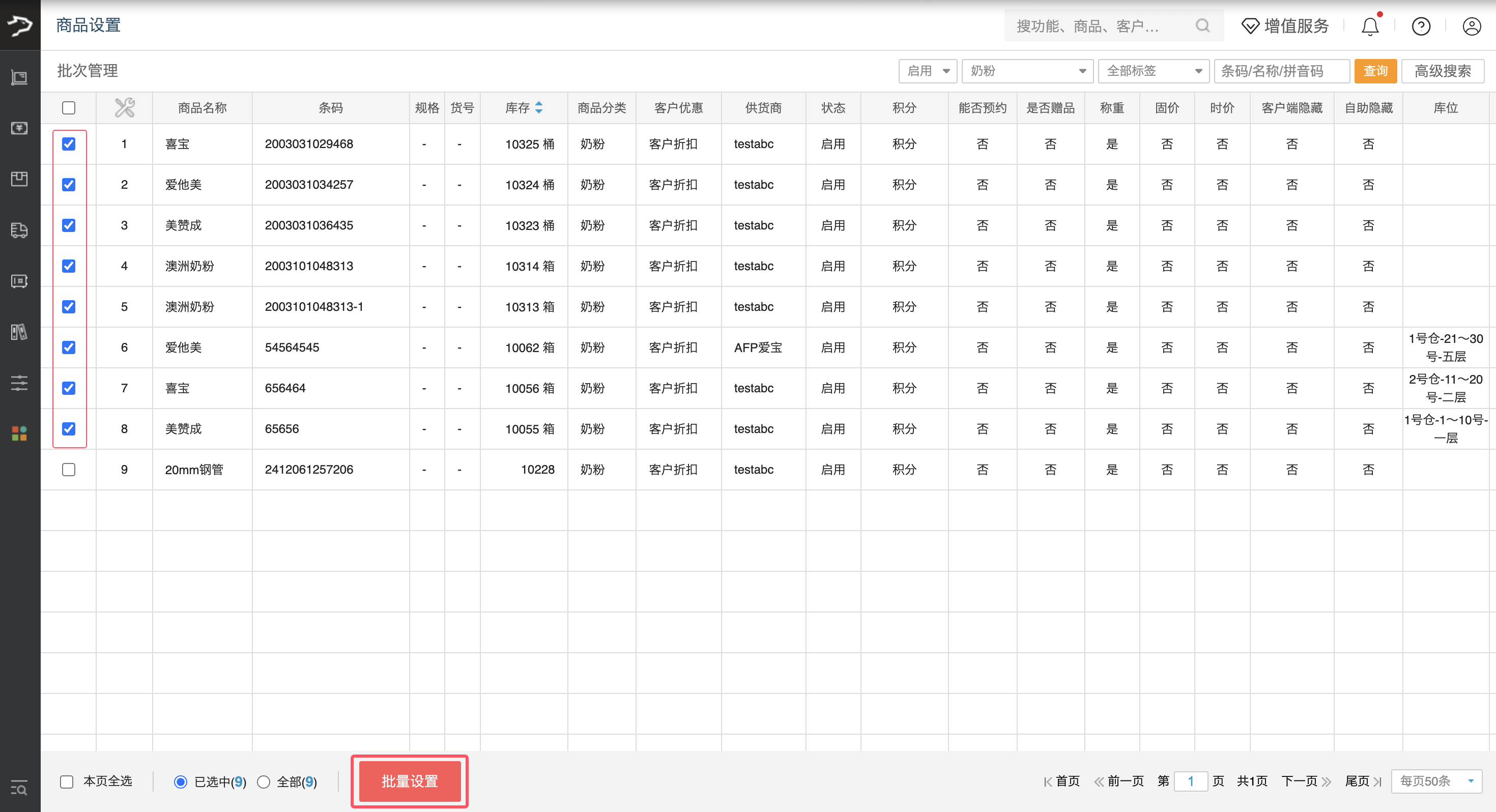Click the column settings wrench icon
1496x812 pixels.
point(124,107)
